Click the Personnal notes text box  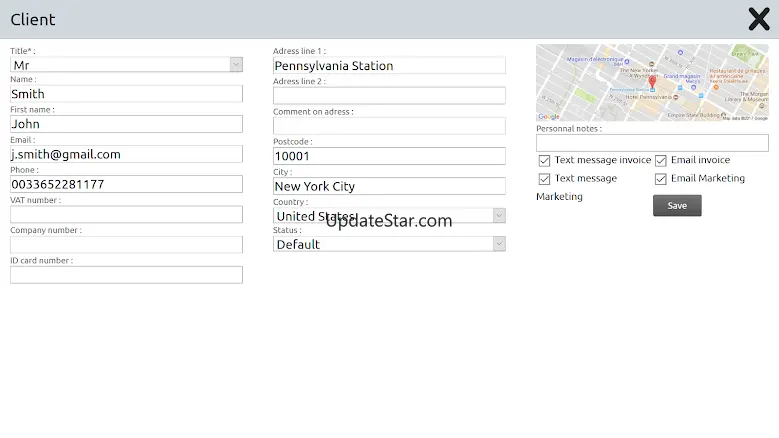[x=652, y=143]
